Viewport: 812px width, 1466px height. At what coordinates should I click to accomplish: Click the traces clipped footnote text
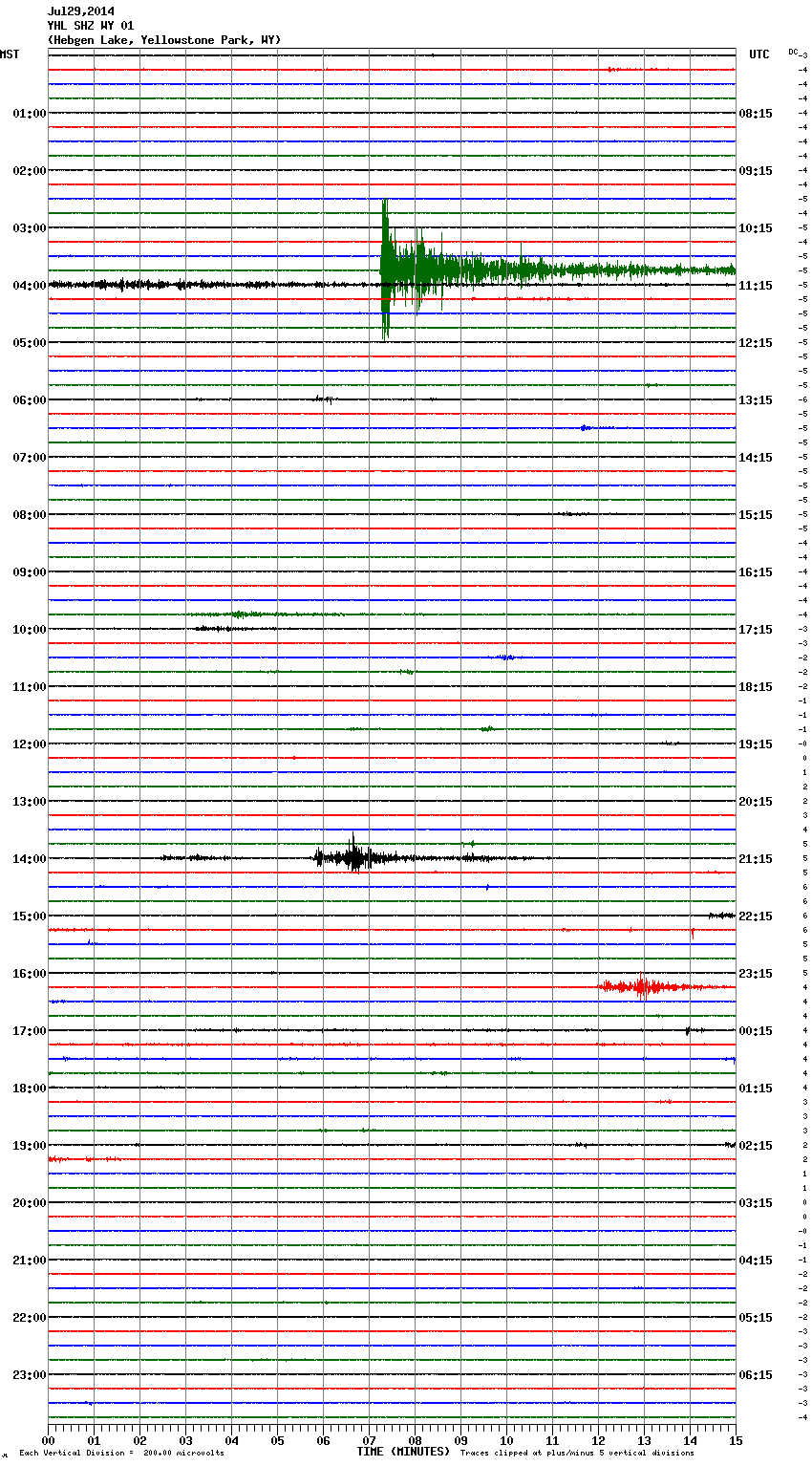pyautogui.click(x=577, y=1453)
